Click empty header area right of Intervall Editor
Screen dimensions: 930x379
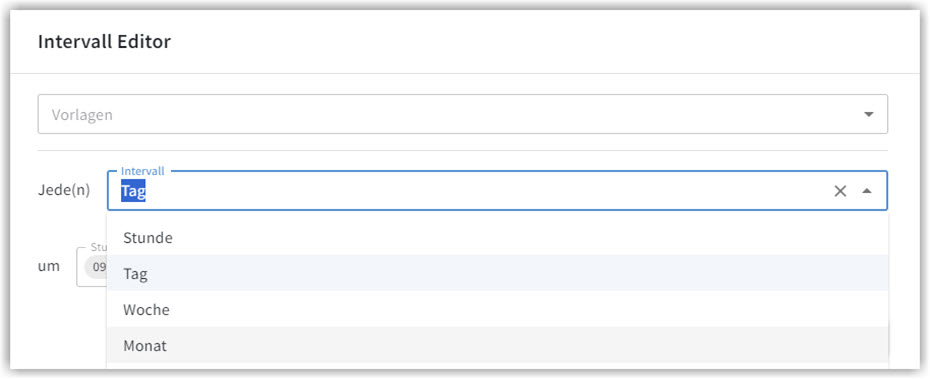coord(534,42)
